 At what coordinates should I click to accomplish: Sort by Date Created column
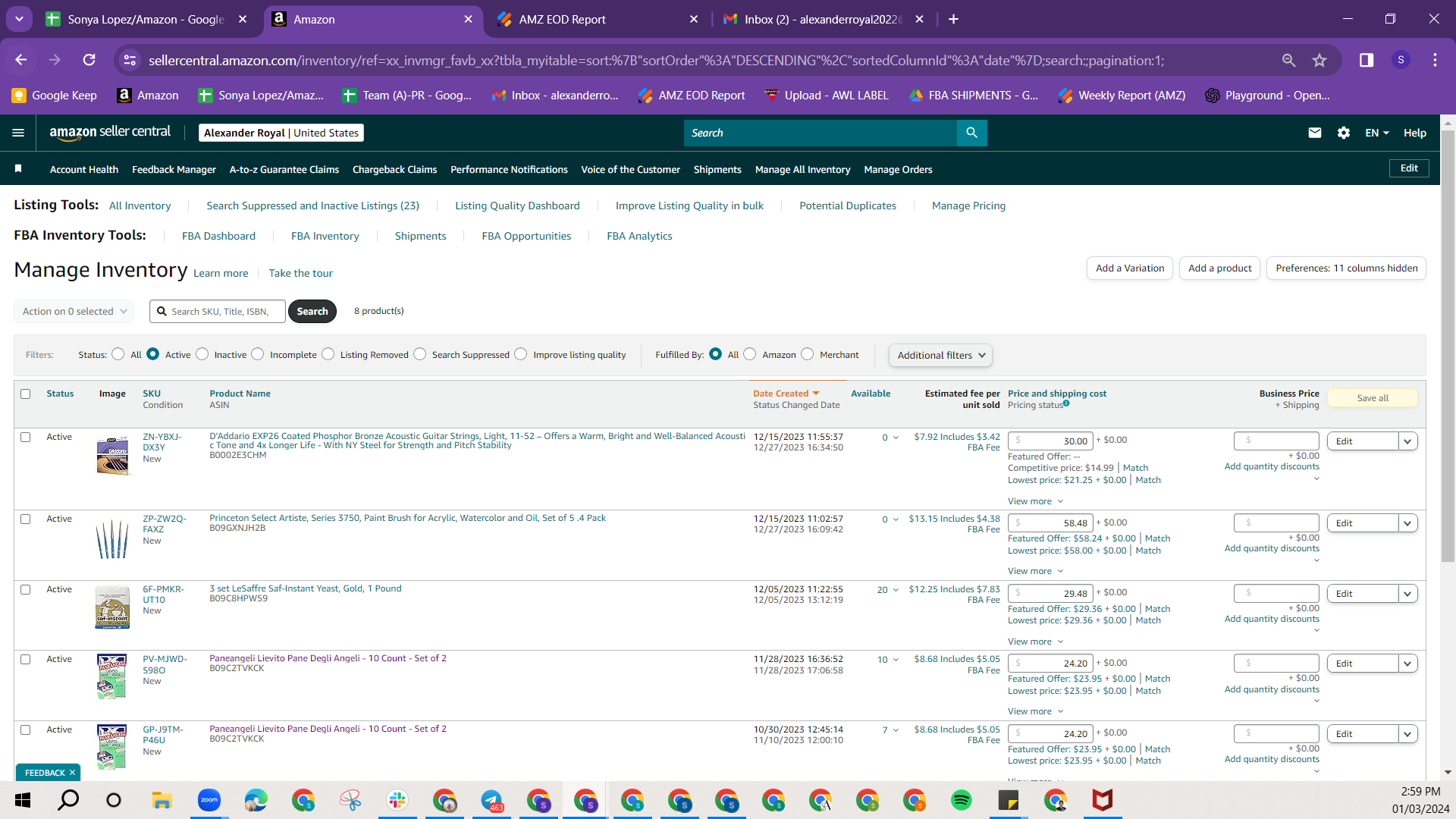coord(786,394)
